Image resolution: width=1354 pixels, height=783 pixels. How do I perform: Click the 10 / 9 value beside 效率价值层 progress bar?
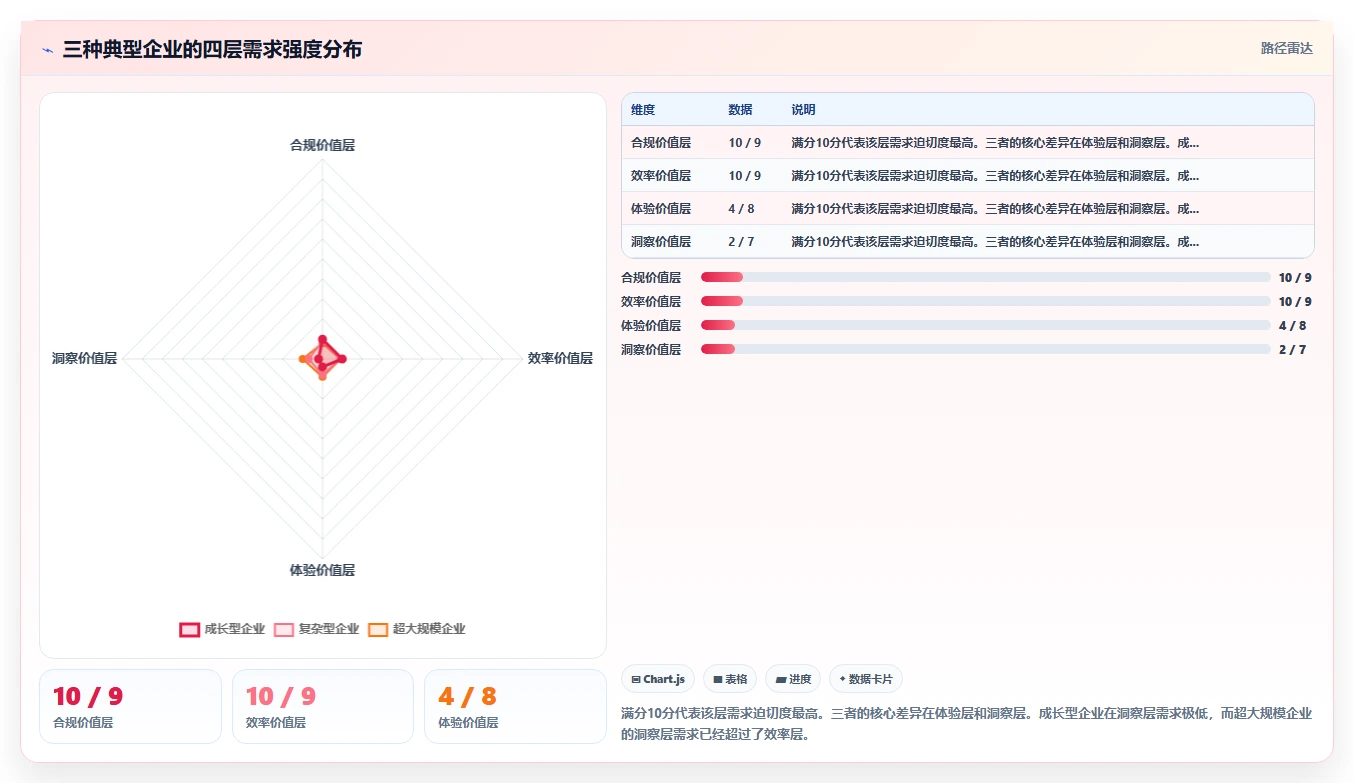tap(1295, 301)
